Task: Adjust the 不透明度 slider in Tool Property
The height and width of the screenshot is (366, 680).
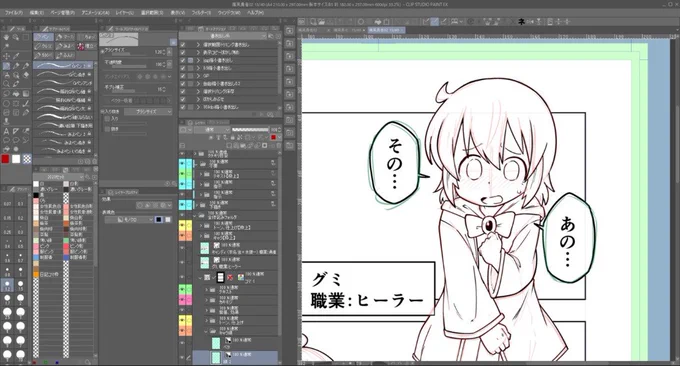Action: (129, 66)
